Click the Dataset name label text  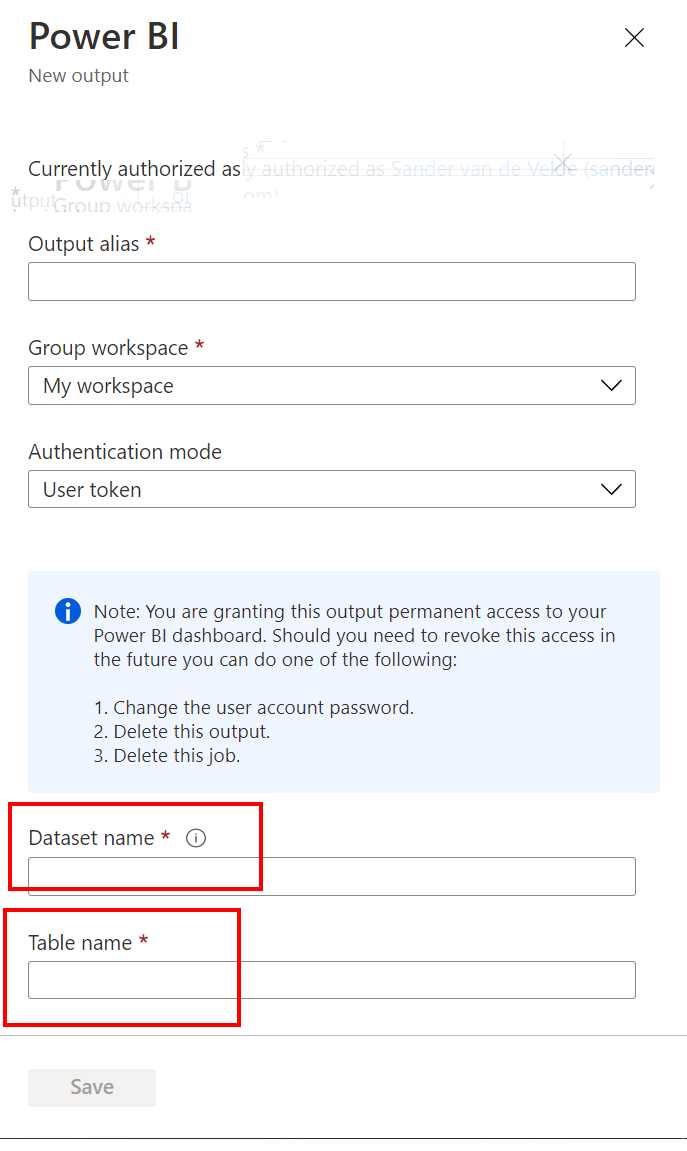point(91,838)
